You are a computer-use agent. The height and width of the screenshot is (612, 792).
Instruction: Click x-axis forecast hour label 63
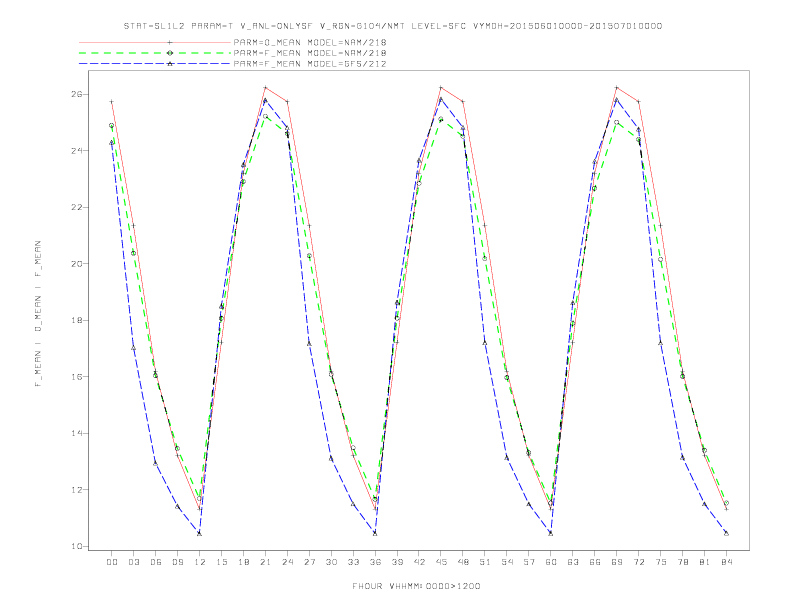pyautogui.click(x=573, y=562)
